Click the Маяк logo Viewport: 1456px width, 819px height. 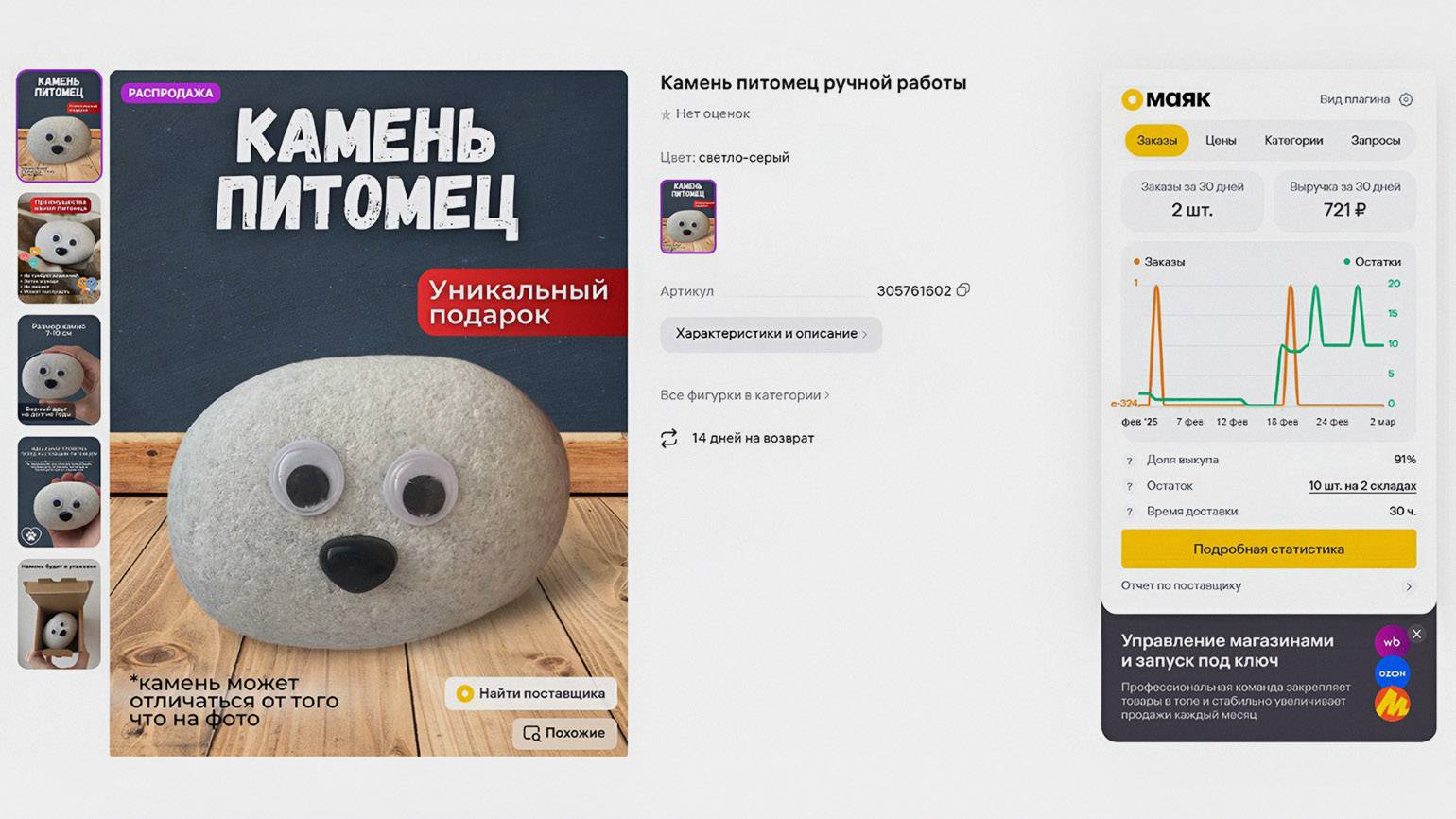click(1166, 99)
